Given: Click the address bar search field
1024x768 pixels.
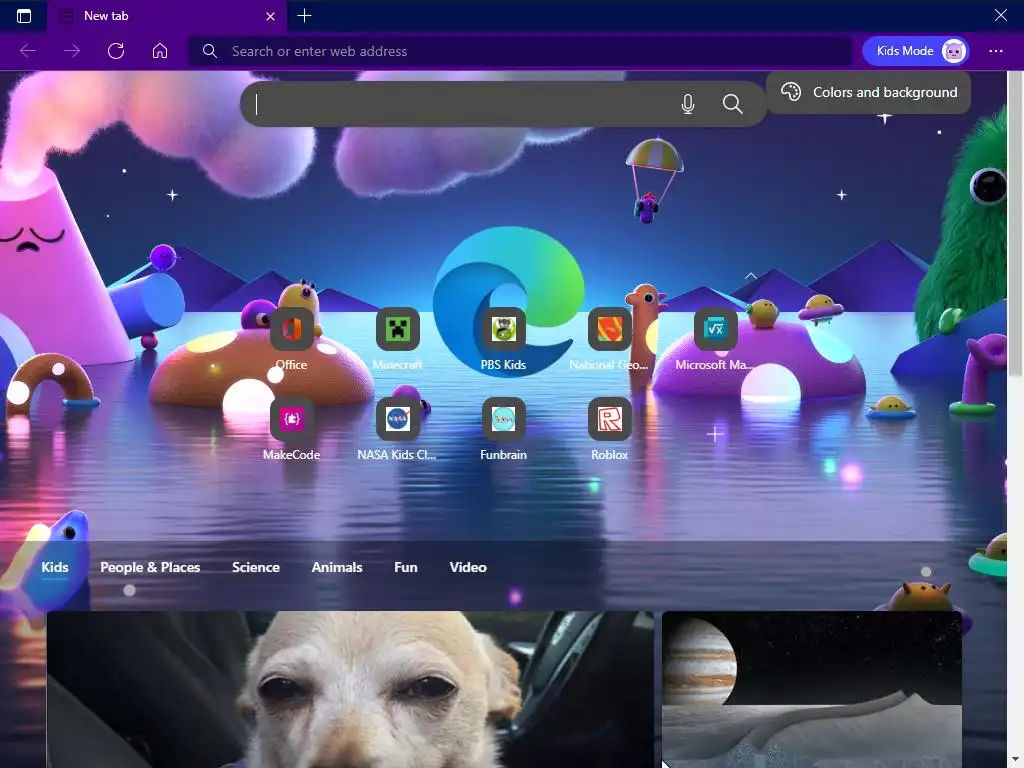Looking at the screenshot, I should click(x=520, y=51).
